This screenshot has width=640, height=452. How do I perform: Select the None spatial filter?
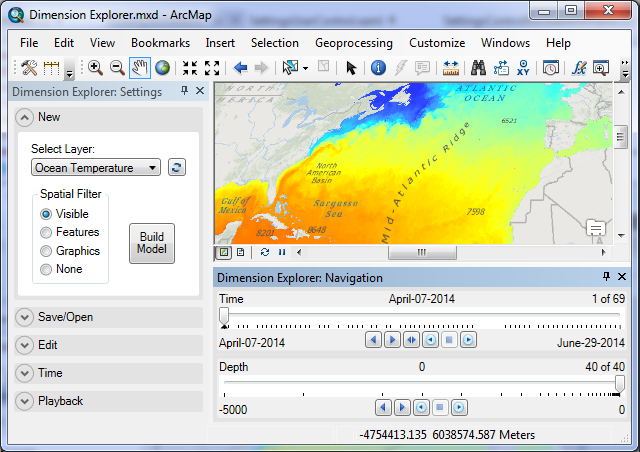coord(46,269)
